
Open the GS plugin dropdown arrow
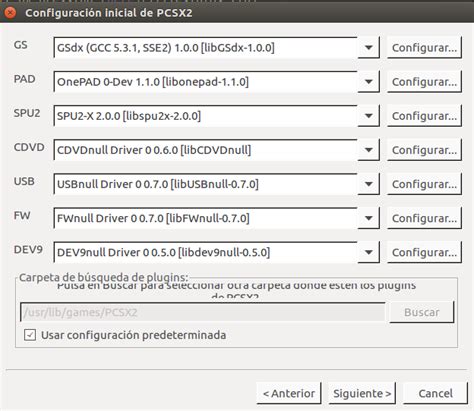(x=368, y=48)
